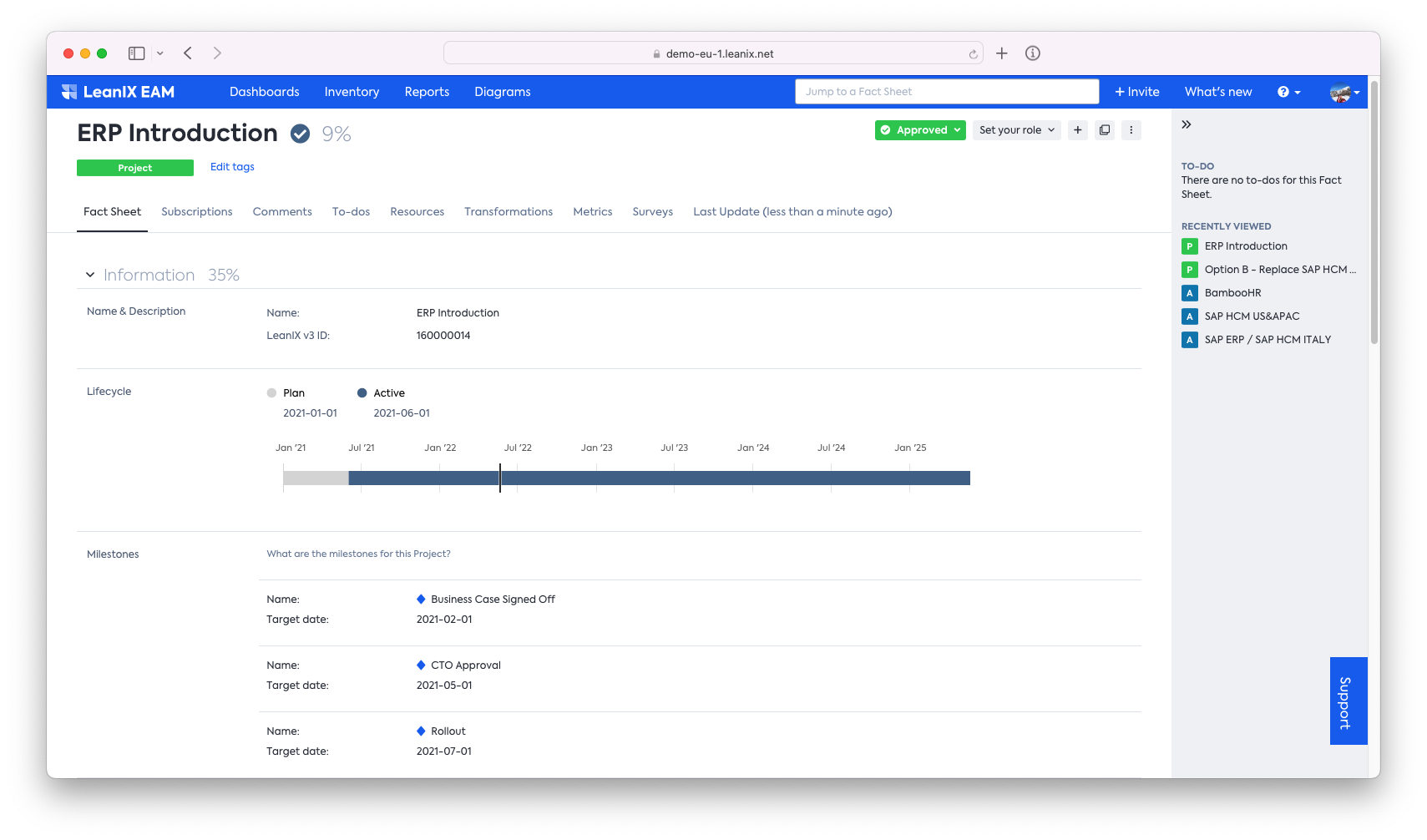Select the Fact Sheet tab
The width and height of the screenshot is (1427, 840).
tap(112, 212)
